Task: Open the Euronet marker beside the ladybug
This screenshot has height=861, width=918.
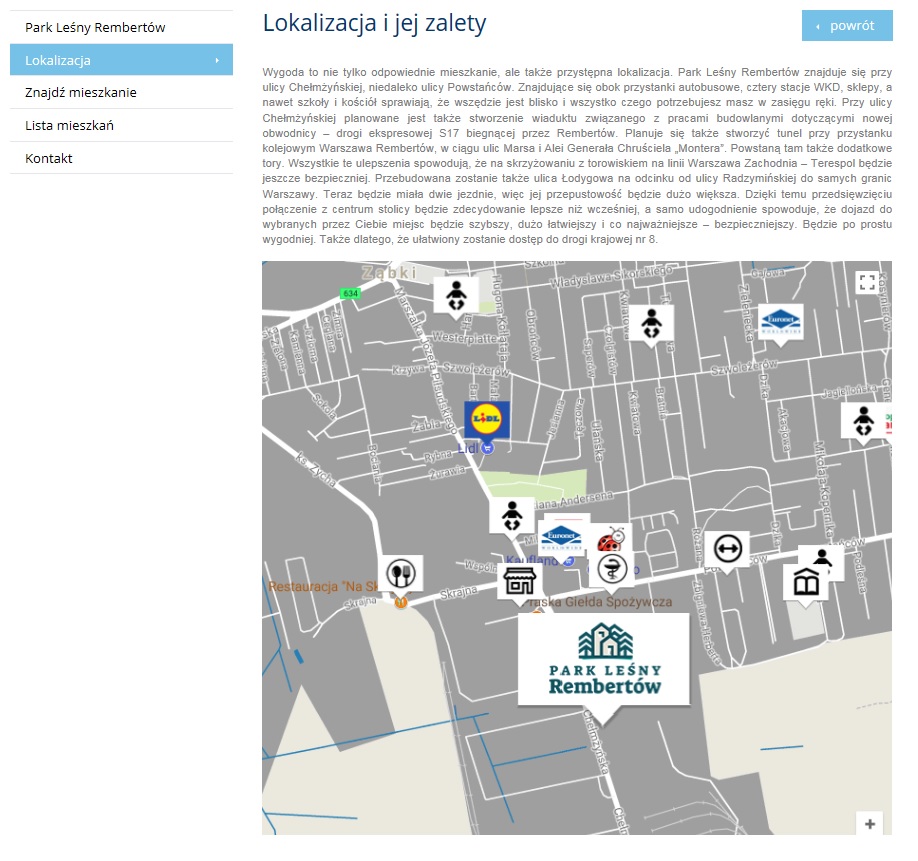Action: 561,538
